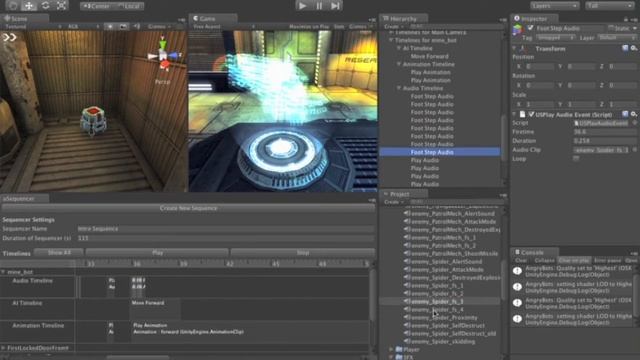Image resolution: width=640 pixels, height=360 pixels.
Task: Toggle Maximize on Play in Game view
Action: [309, 27]
